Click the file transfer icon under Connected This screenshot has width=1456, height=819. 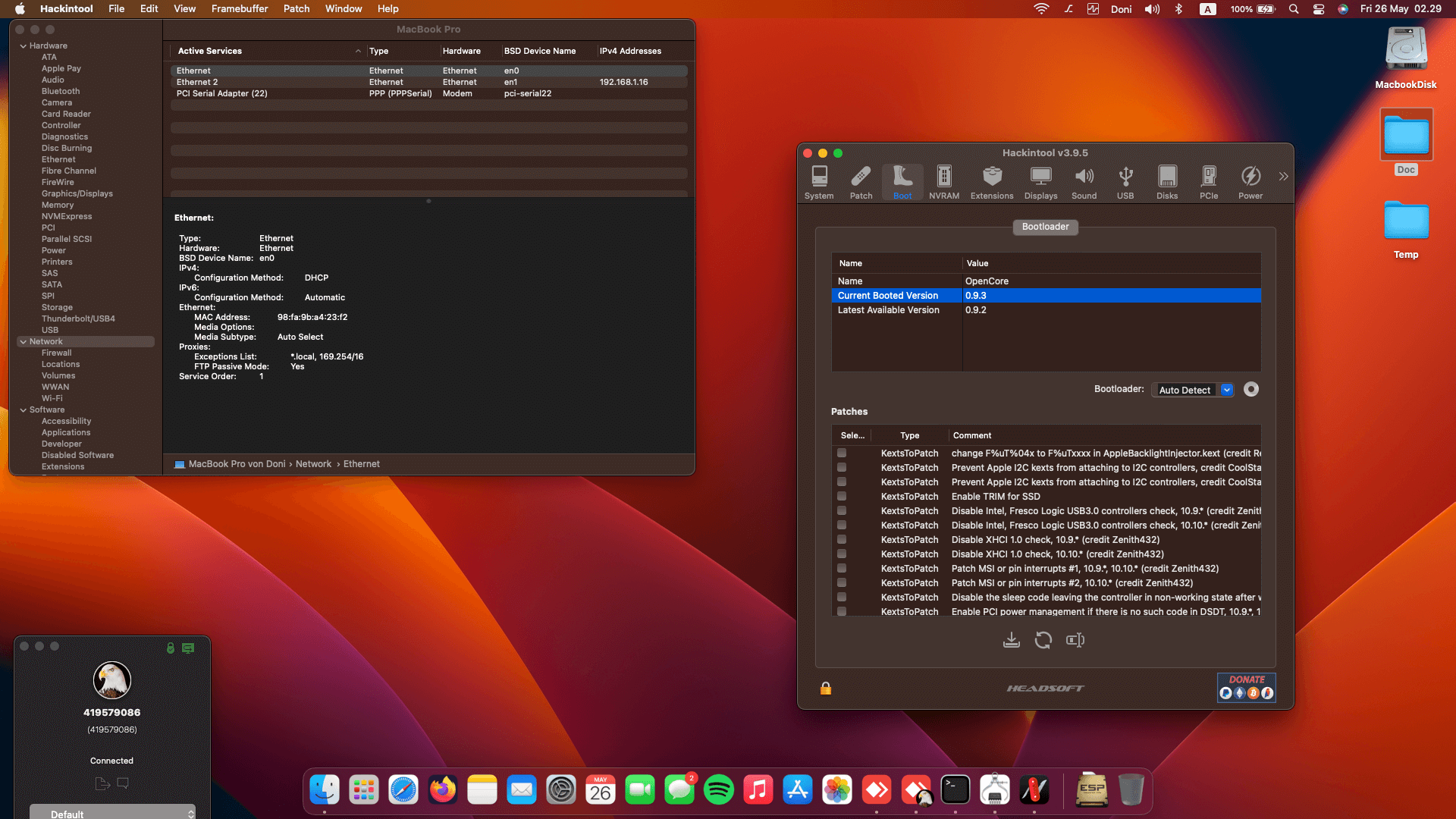[102, 783]
